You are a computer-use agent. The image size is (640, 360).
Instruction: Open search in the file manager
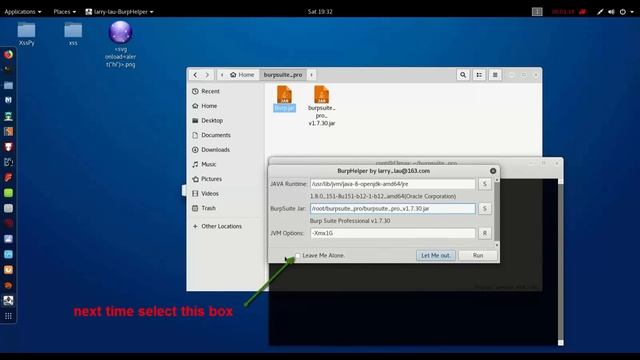click(x=463, y=75)
